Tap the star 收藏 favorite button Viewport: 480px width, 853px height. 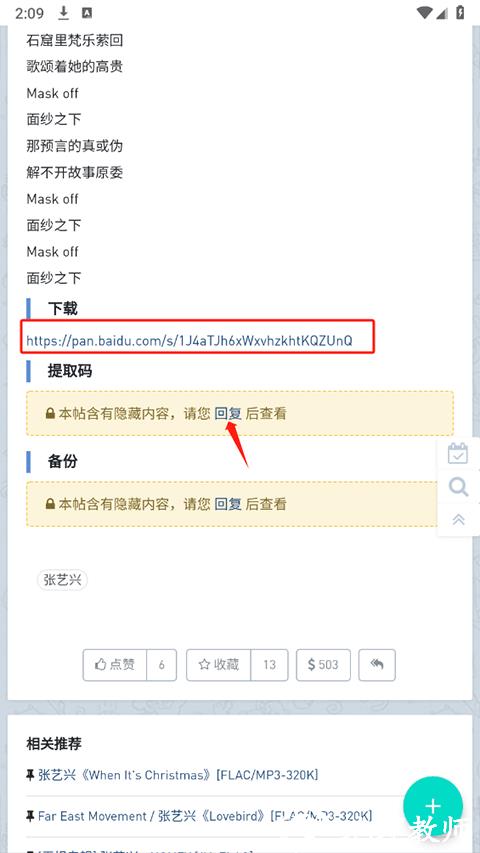tap(219, 665)
